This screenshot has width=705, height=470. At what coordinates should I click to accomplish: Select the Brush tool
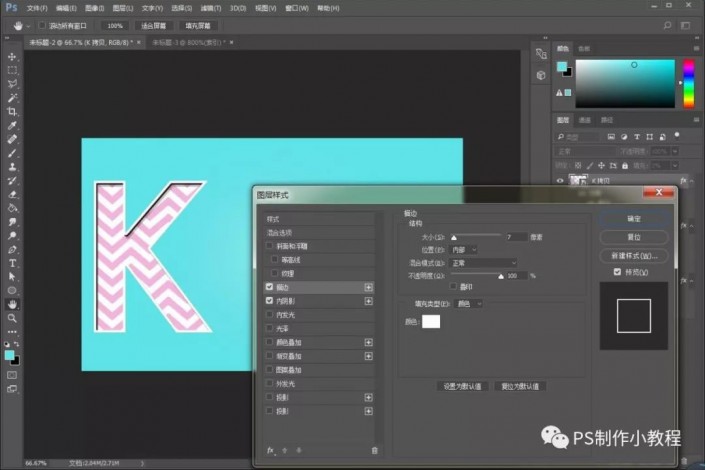[x=12, y=153]
